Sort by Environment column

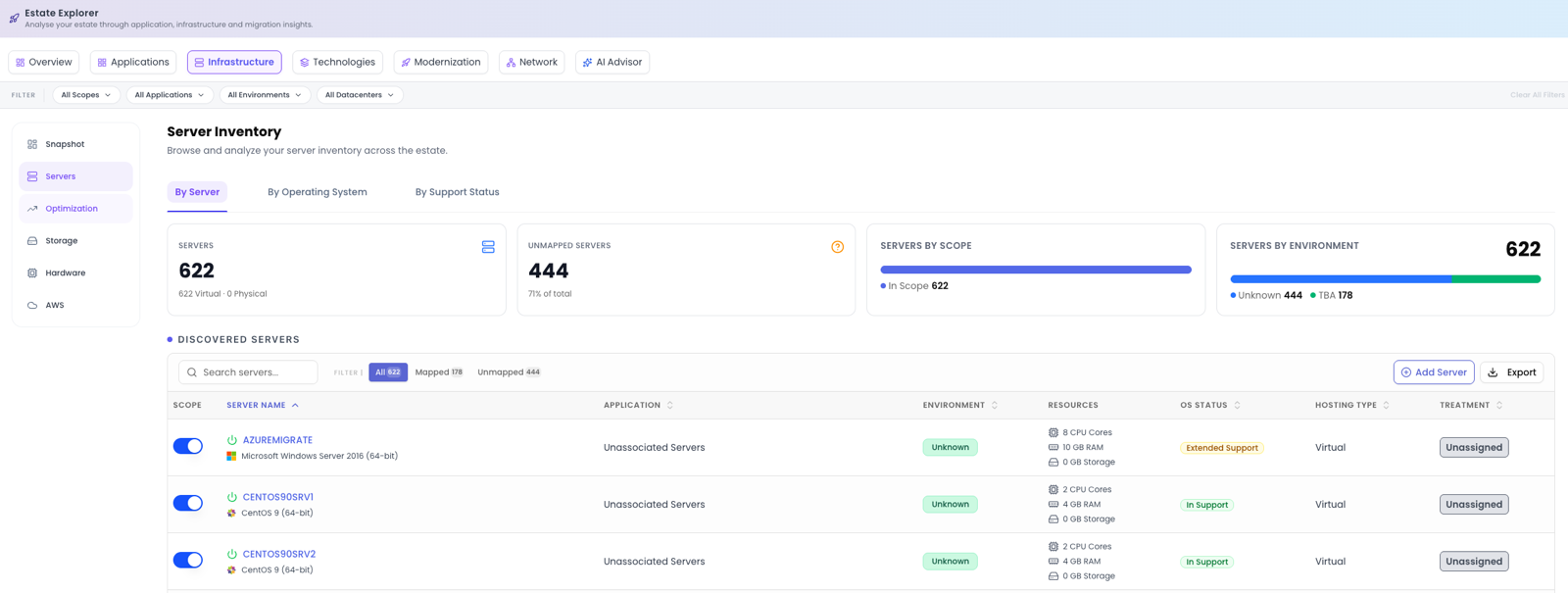tap(960, 405)
